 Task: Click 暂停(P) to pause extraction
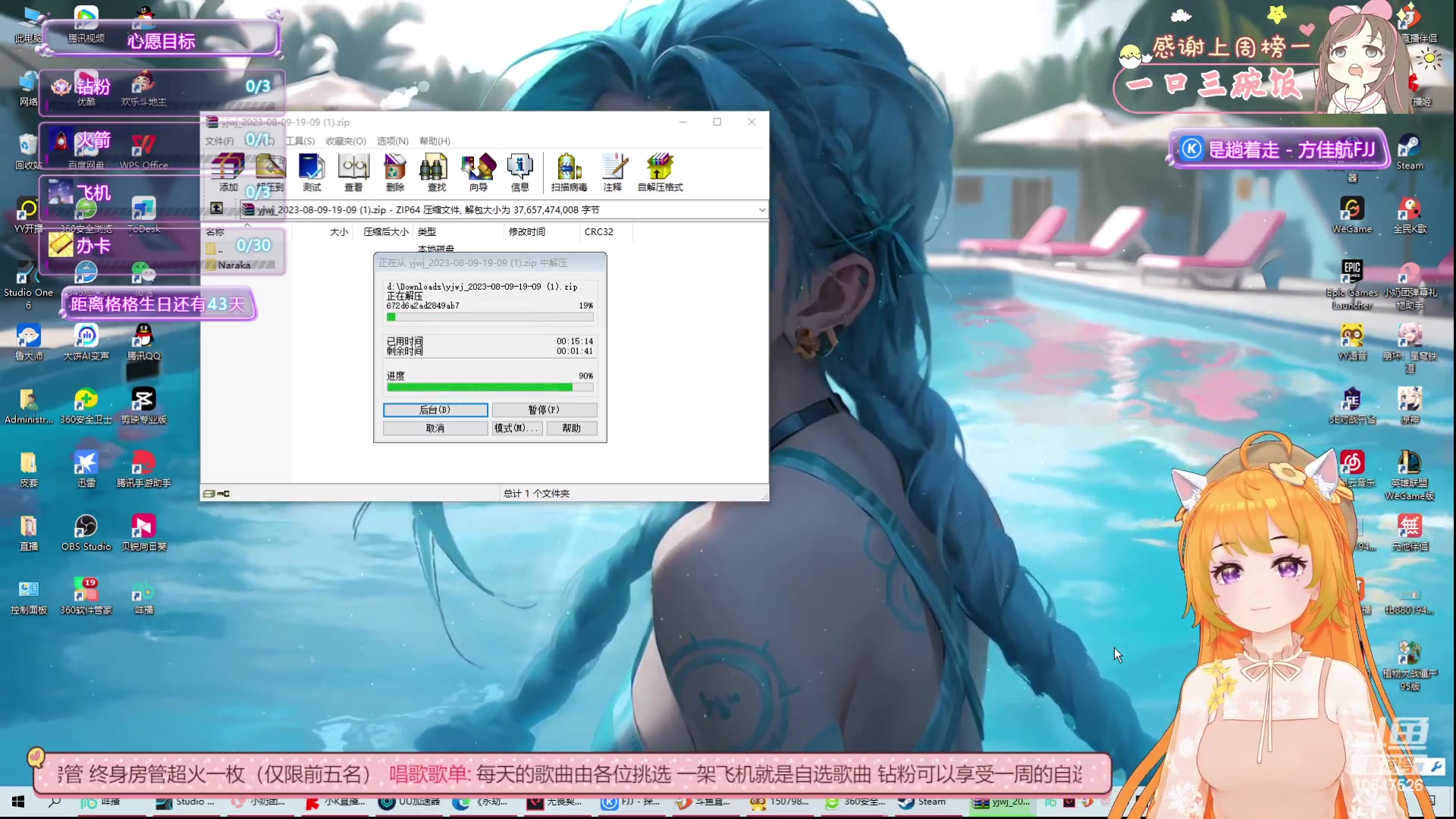click(543, 409)
